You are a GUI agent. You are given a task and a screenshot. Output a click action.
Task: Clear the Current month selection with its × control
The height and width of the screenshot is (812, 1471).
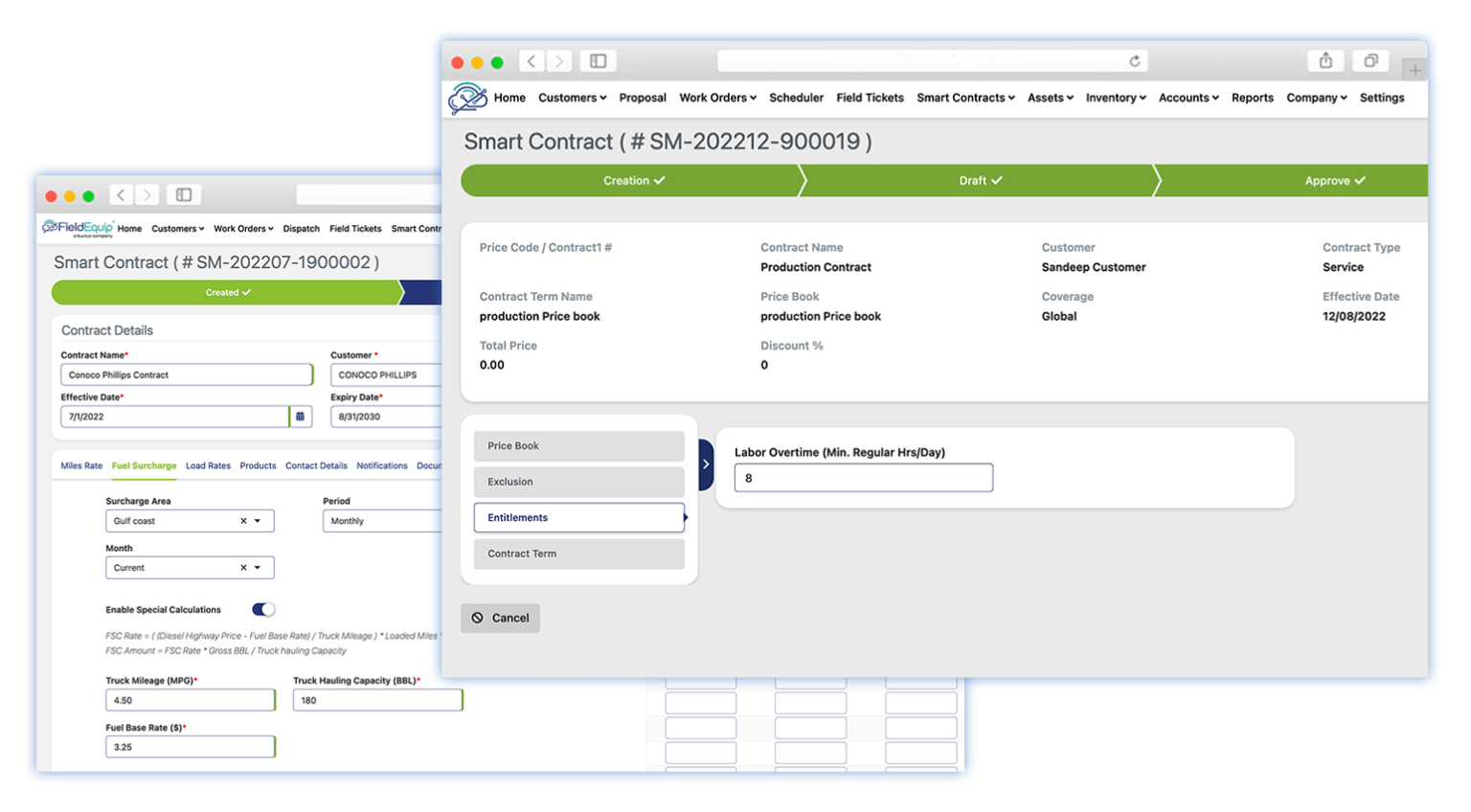tap(242, 567)
